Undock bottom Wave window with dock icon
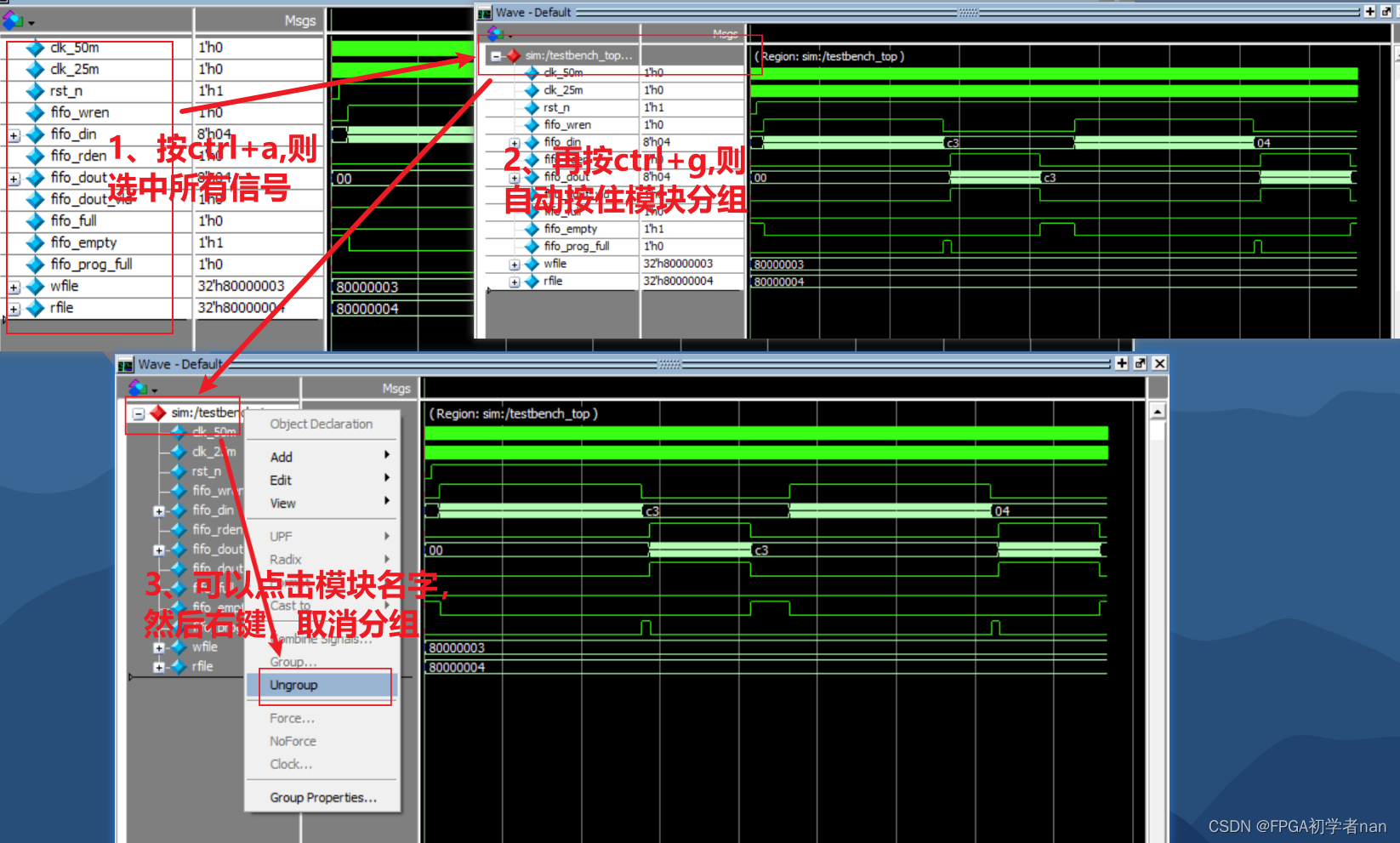This screenshot has width=1400, height=843. pos(1140,363)
